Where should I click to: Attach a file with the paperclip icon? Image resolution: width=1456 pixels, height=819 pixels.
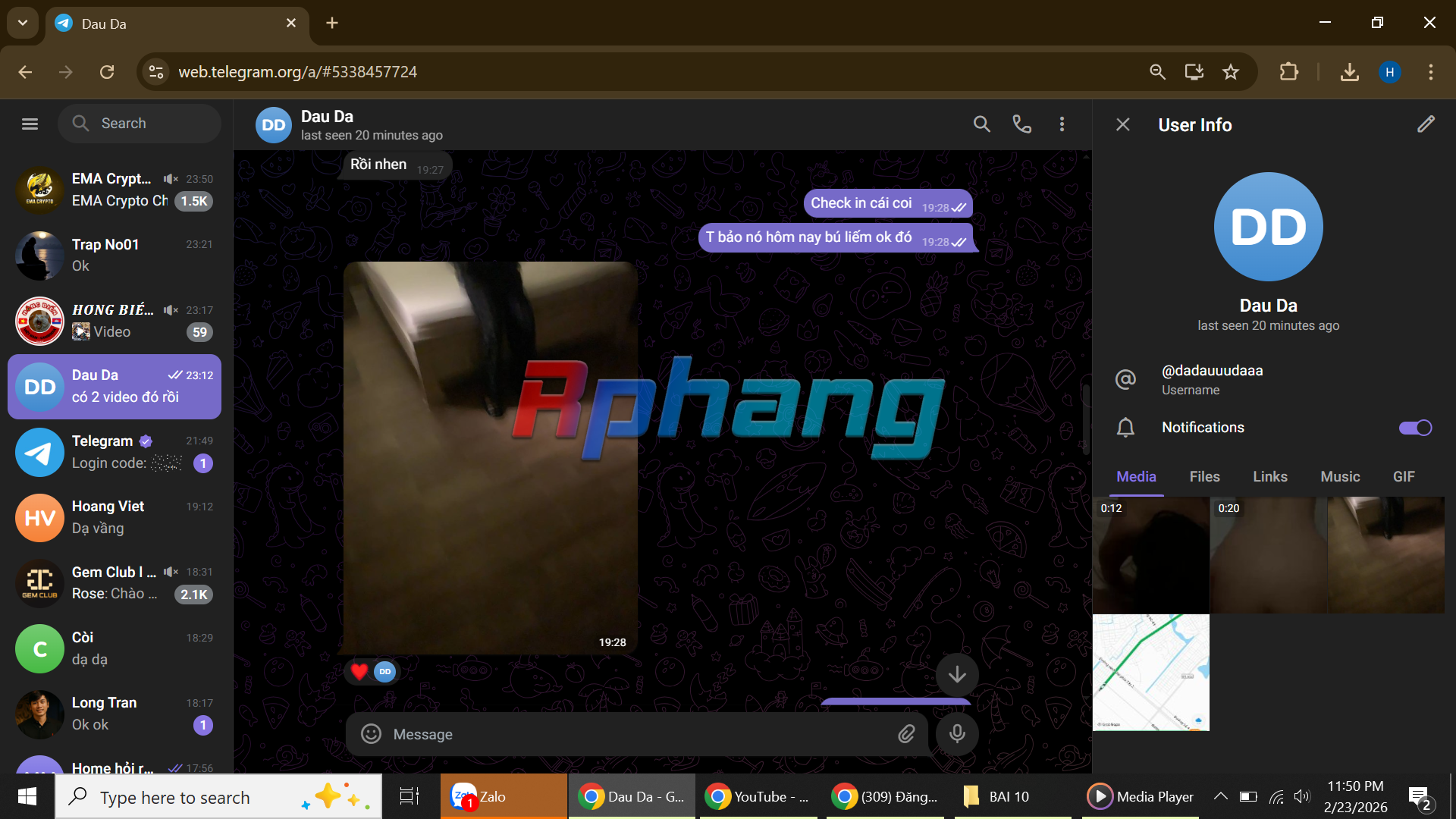[x=906, y=734]
